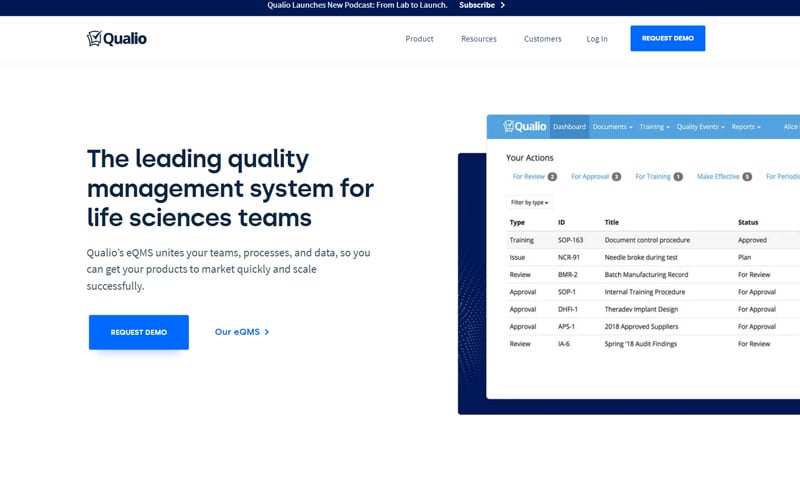Image resolution: width=800 pixels, height=500 pixels.
Task: Switch to the Make Effective tab
Action: pyautogui.click(x=724, y=177)
